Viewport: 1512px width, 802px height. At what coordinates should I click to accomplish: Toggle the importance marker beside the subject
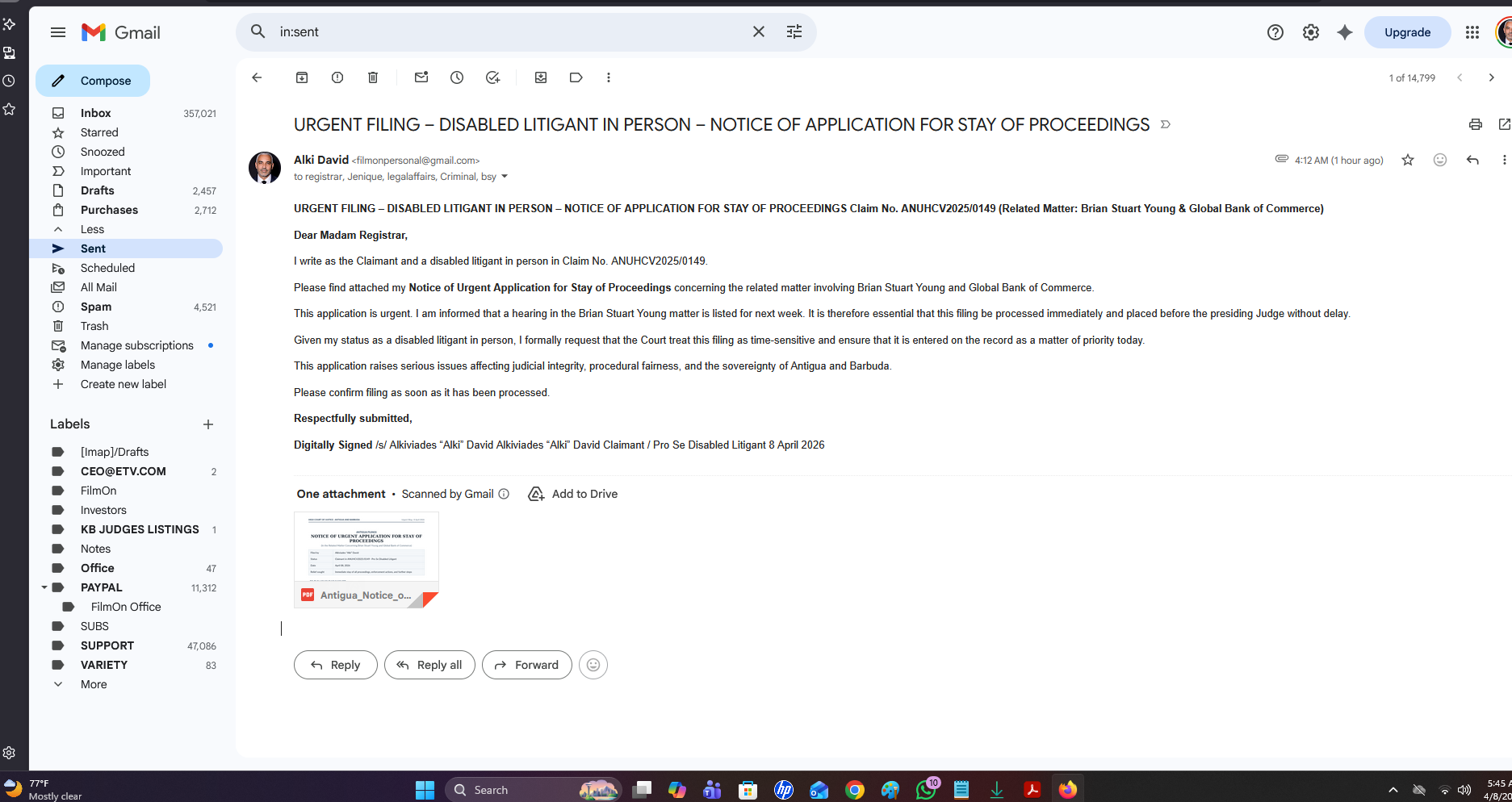pos(1165,124)
